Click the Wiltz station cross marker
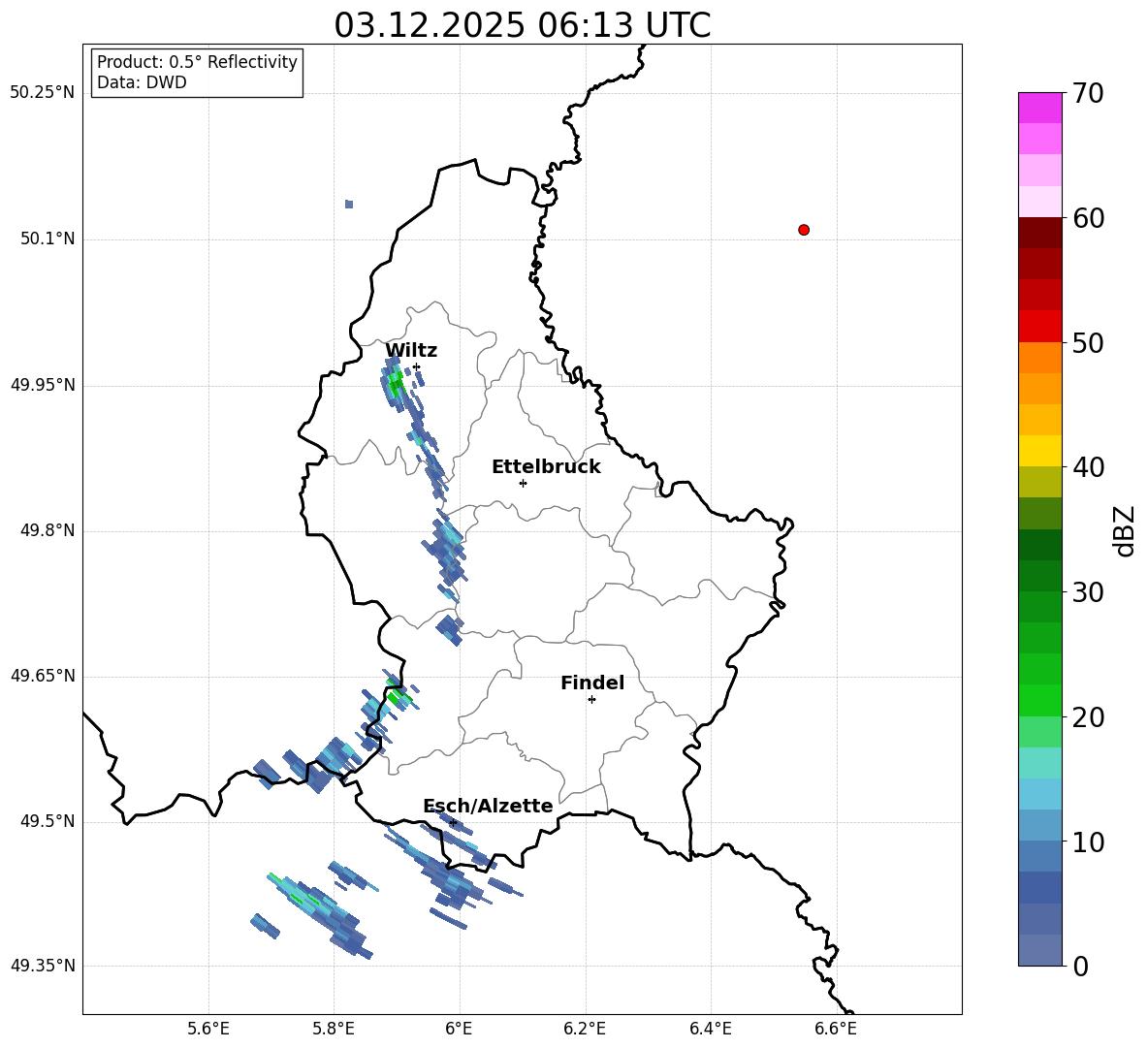The width and height of the screenshot is (1148, 1048). 417,367
